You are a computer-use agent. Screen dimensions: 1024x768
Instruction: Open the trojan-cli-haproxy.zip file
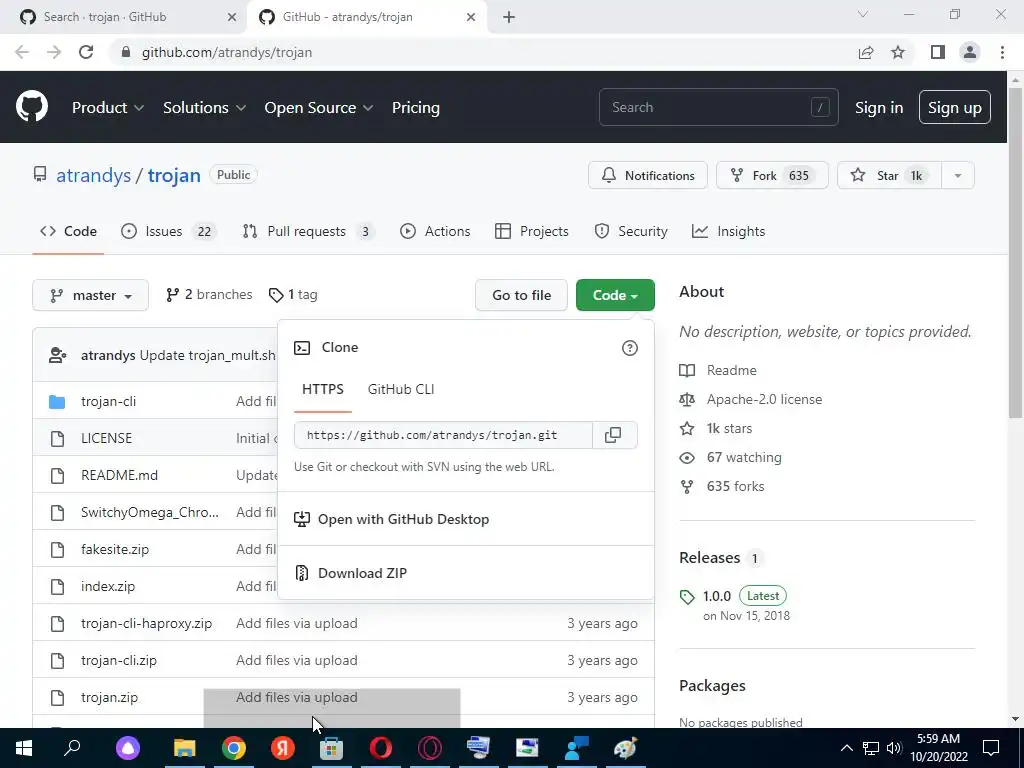click(146, 623)
